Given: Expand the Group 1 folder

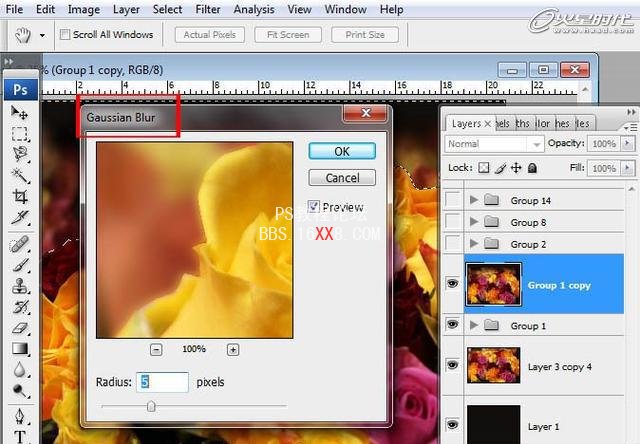Looking at the screenshot, I should point(473,325).
